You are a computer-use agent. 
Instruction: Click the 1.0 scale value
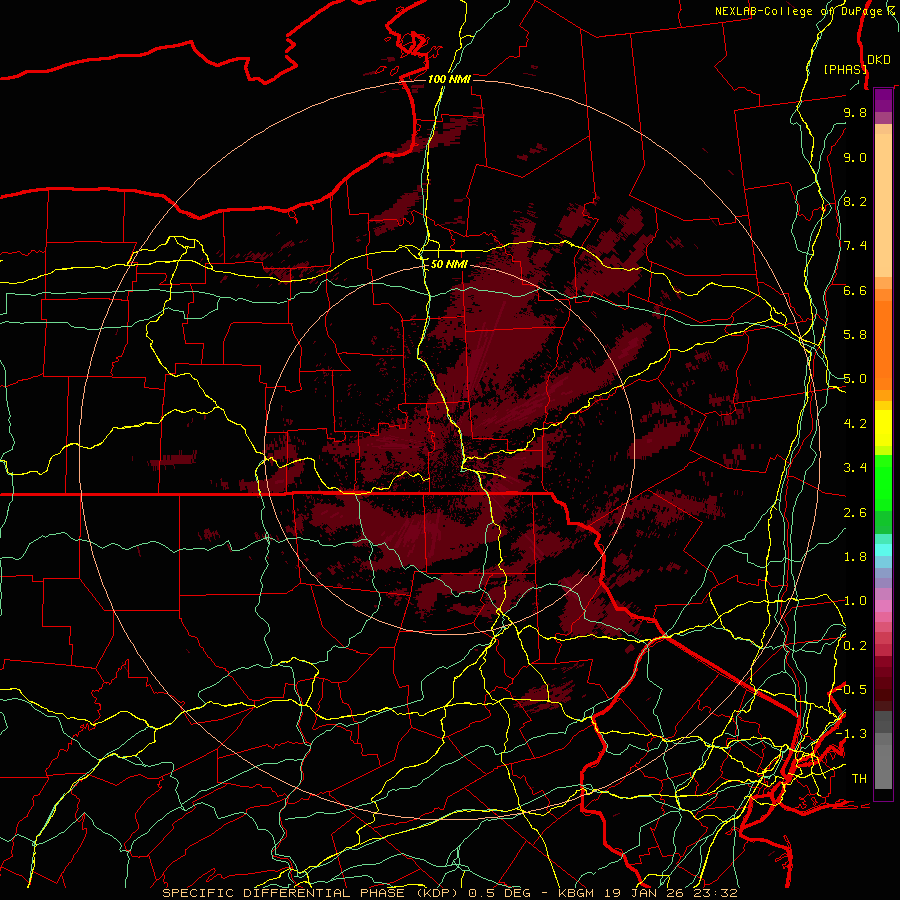click(x=855, y=601)
